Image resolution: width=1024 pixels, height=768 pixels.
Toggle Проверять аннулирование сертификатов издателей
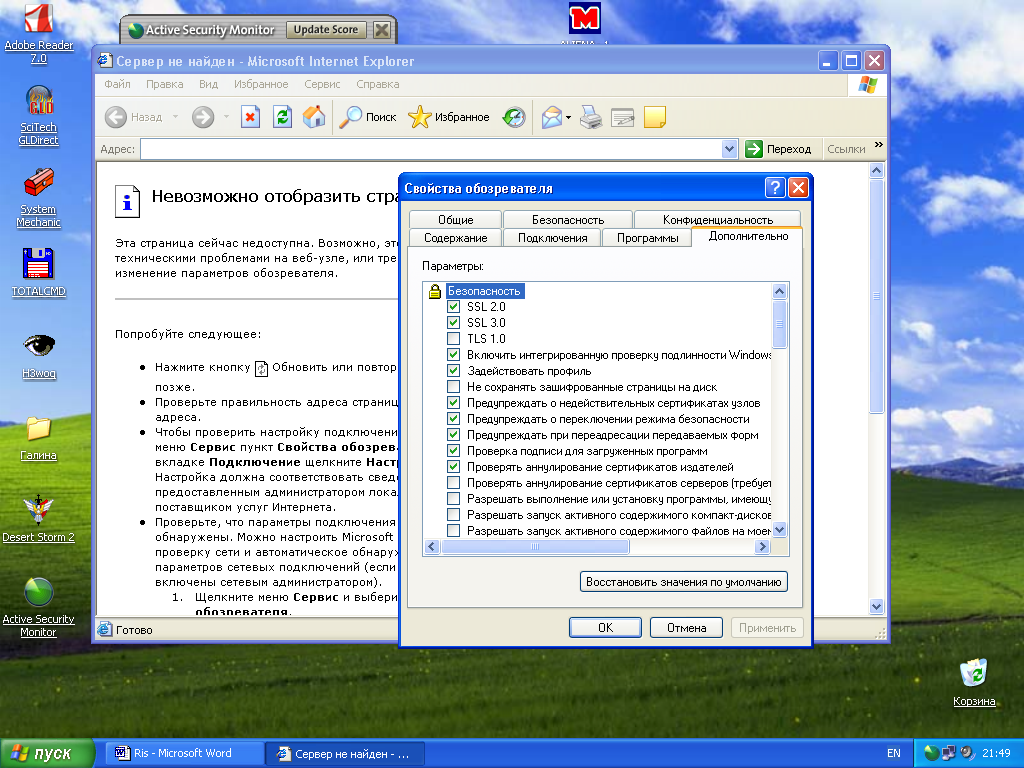(x=453, y=466)
